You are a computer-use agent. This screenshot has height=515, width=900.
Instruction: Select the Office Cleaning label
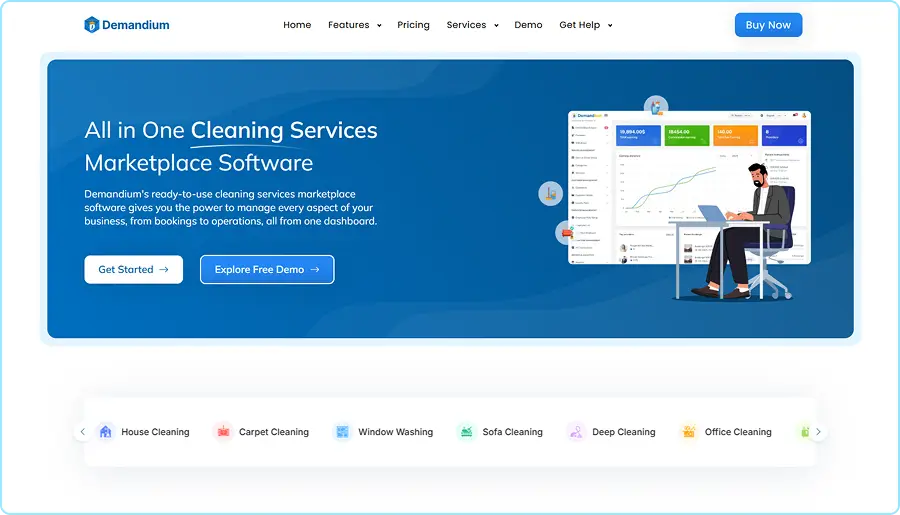(x=738, y=432)
